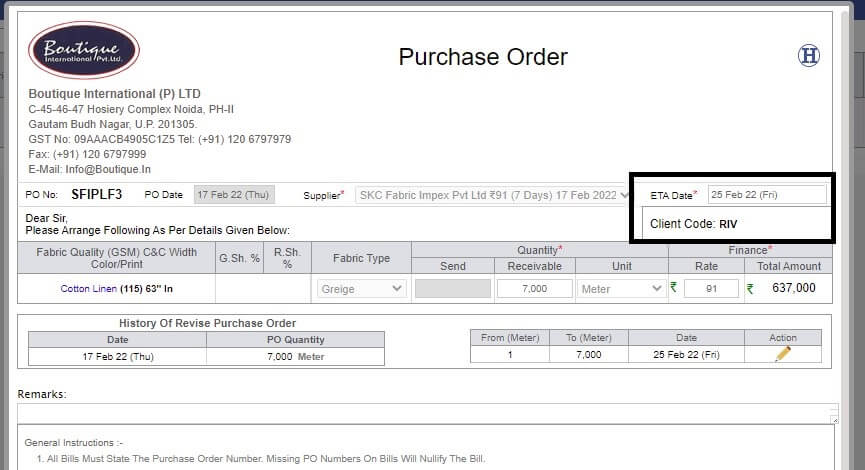The width and height of the screenshot is (865, 470).
Task: Open the Unit Meter dropdown
Action: tap(621, 289)
